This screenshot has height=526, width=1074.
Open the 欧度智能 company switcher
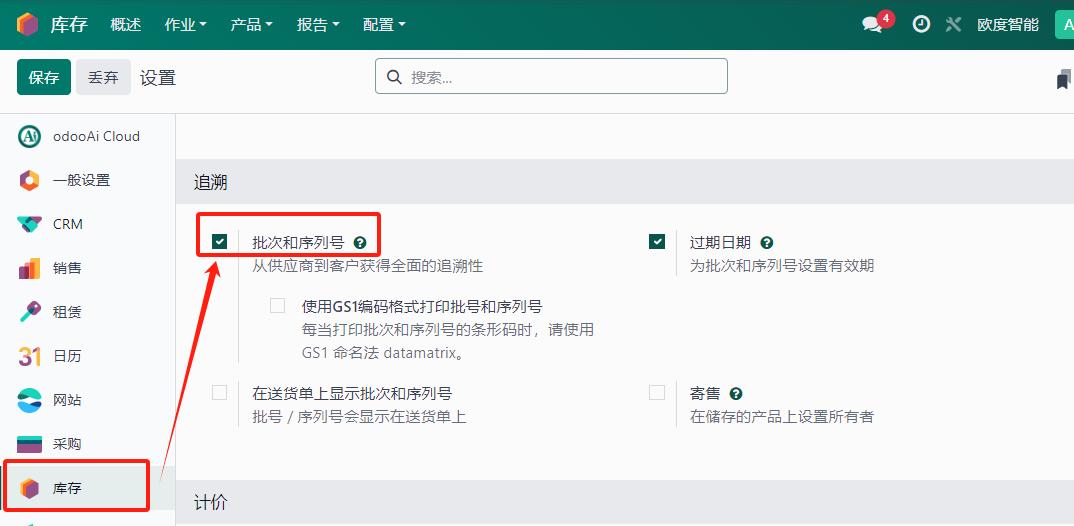[x=1008, y=25]
